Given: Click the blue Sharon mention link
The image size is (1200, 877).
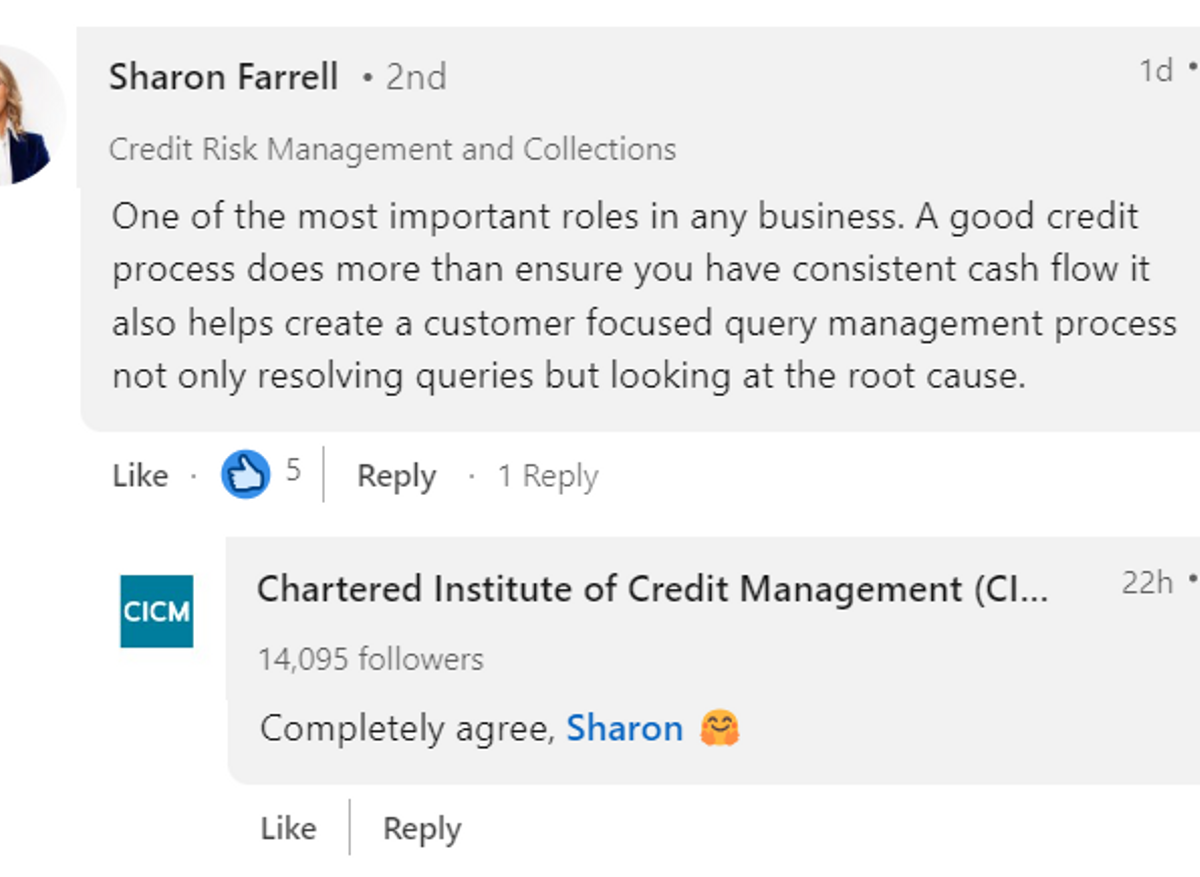Looking at the screenshot, I should coord(624,728).
